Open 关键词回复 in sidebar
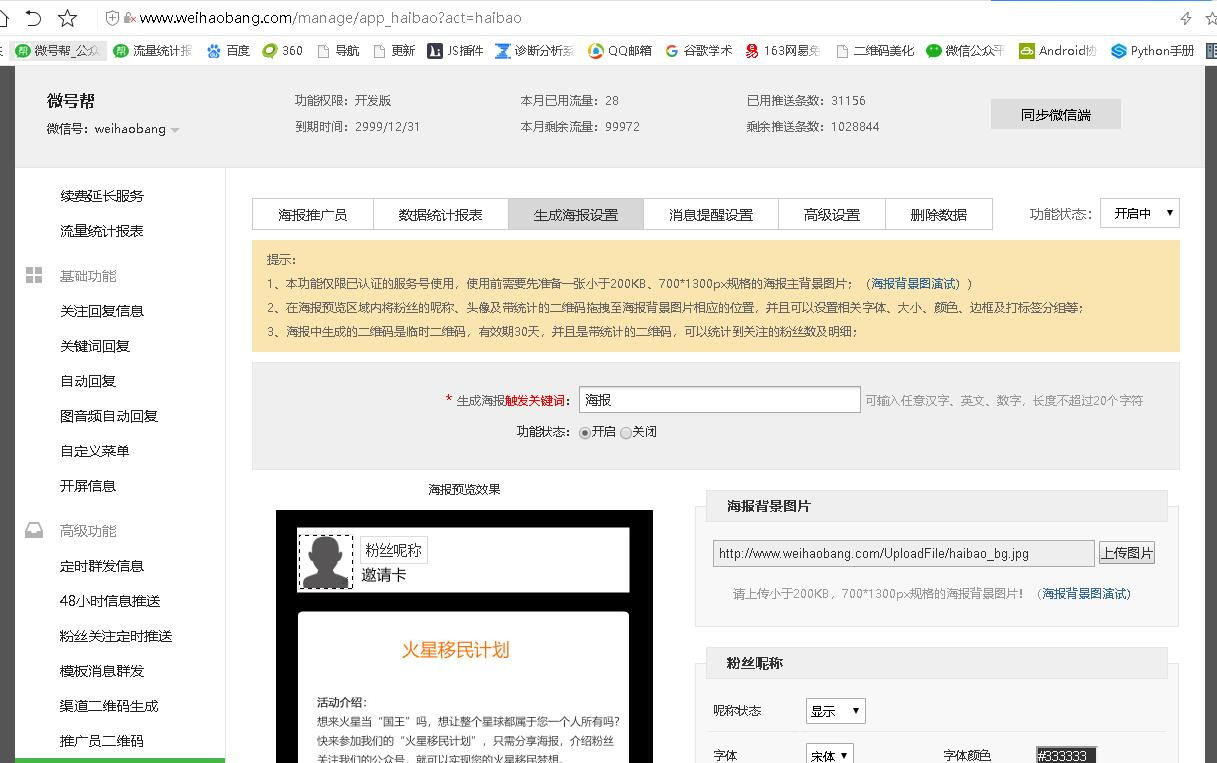The image size is (1217, 763). [94, 346]
